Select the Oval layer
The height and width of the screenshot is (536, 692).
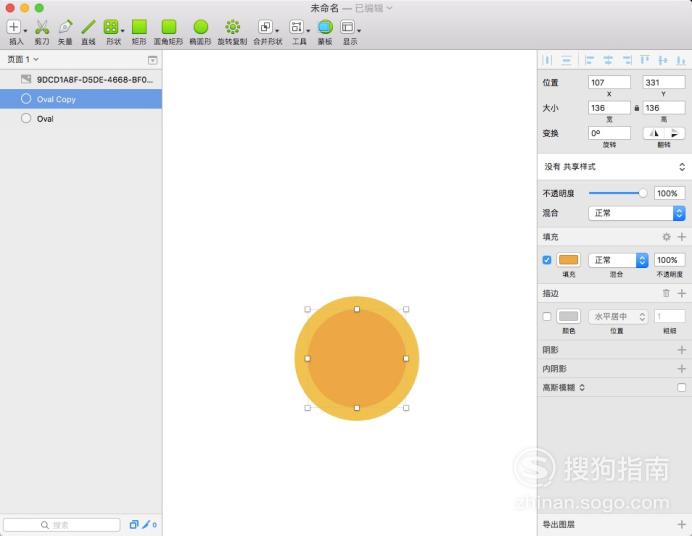(x=81, y=119)
